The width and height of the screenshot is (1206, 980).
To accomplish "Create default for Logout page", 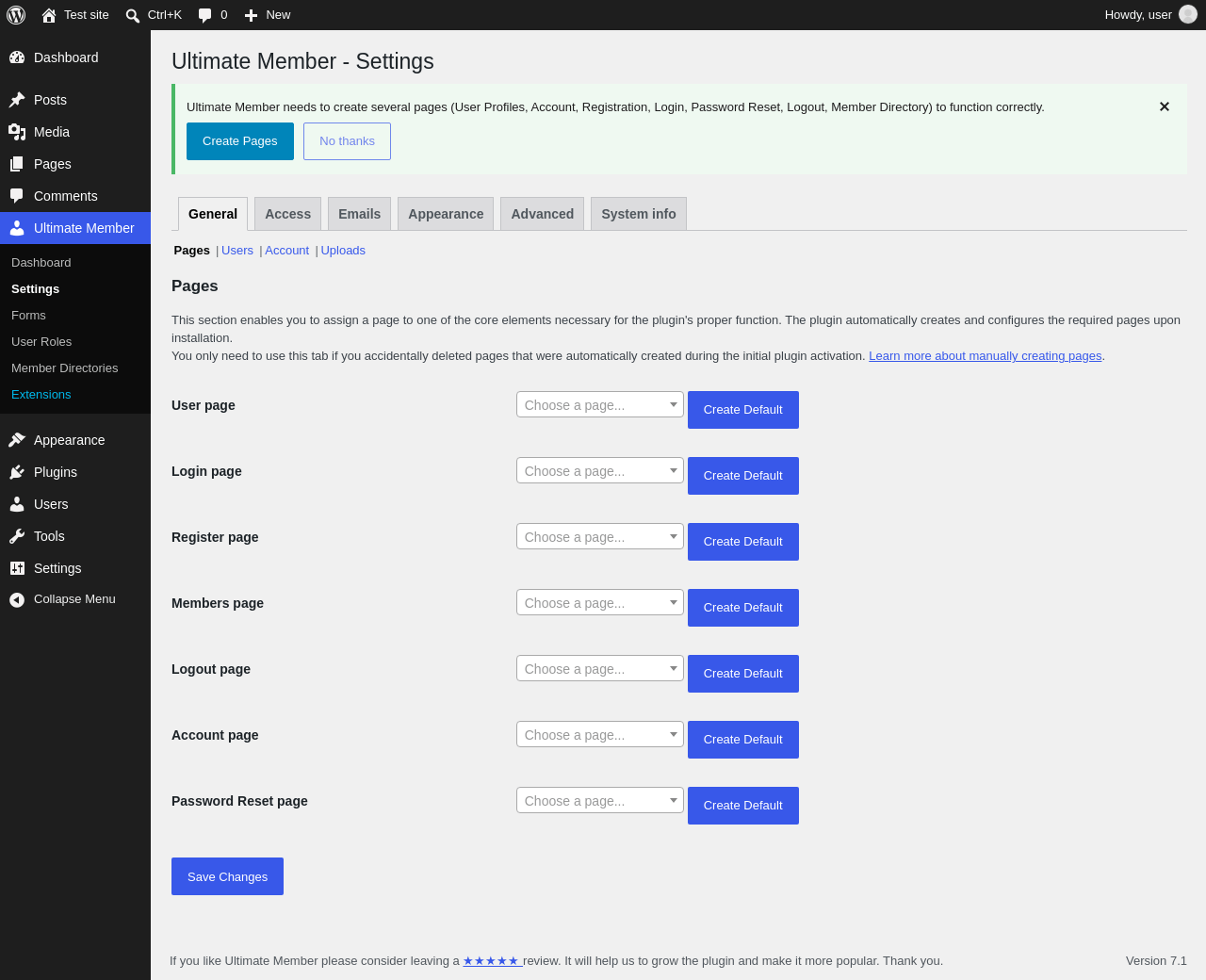I will [743, 674].
